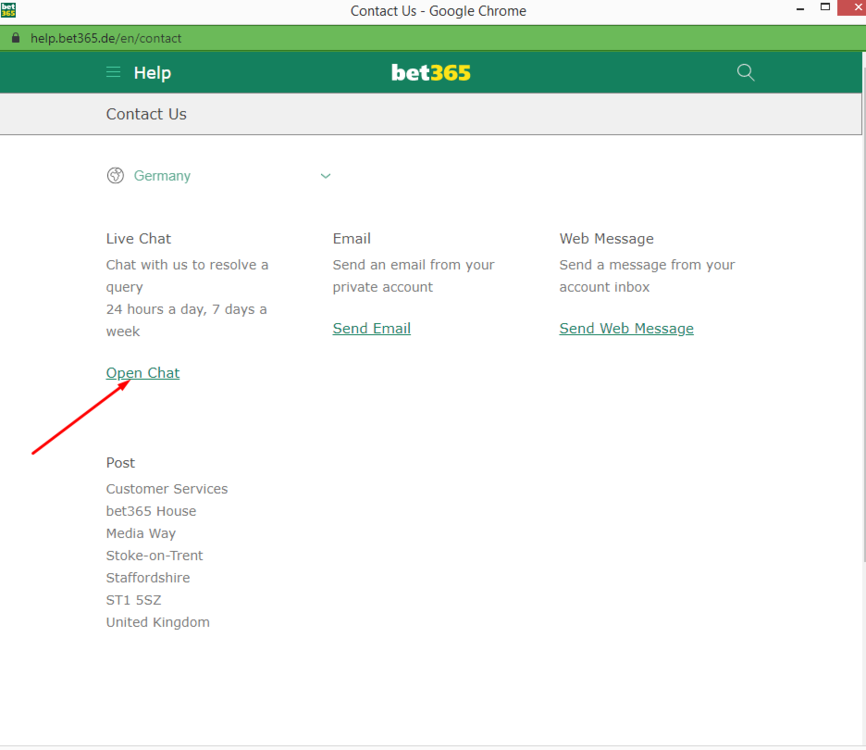866x750 pixels.
Task: Click the globe icon beside Germany
Action: pyautogui.click(x=115, y=176)
